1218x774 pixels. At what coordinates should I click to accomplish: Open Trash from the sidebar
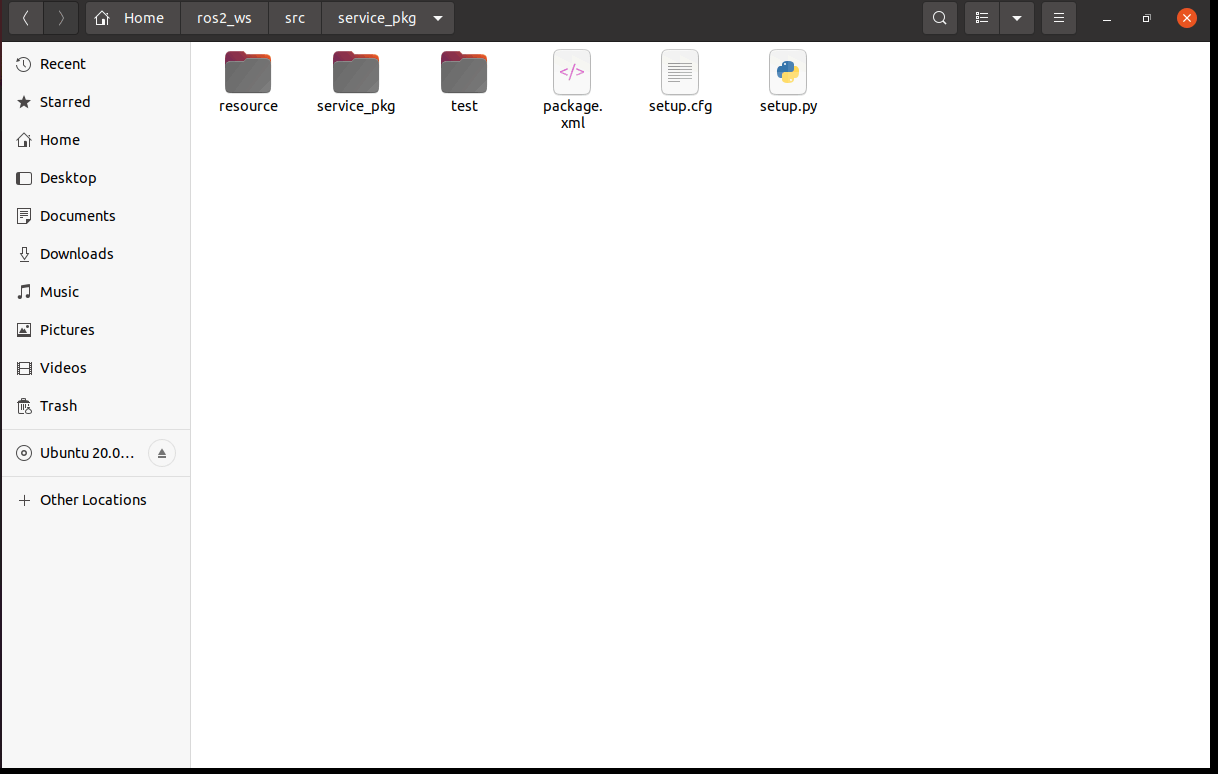pos(58,406)
